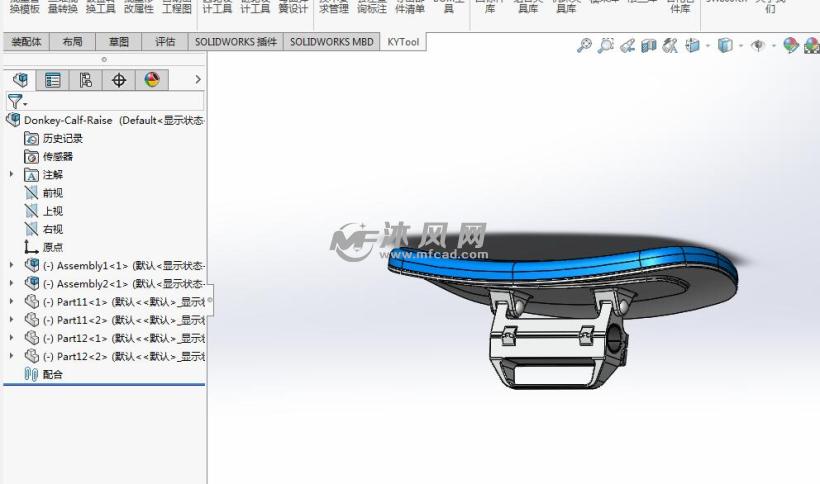The width and height of the screenshot is (820, 484).
Task: Expand the Assembly1<1> tree node
Action: [x=11, y=266]
